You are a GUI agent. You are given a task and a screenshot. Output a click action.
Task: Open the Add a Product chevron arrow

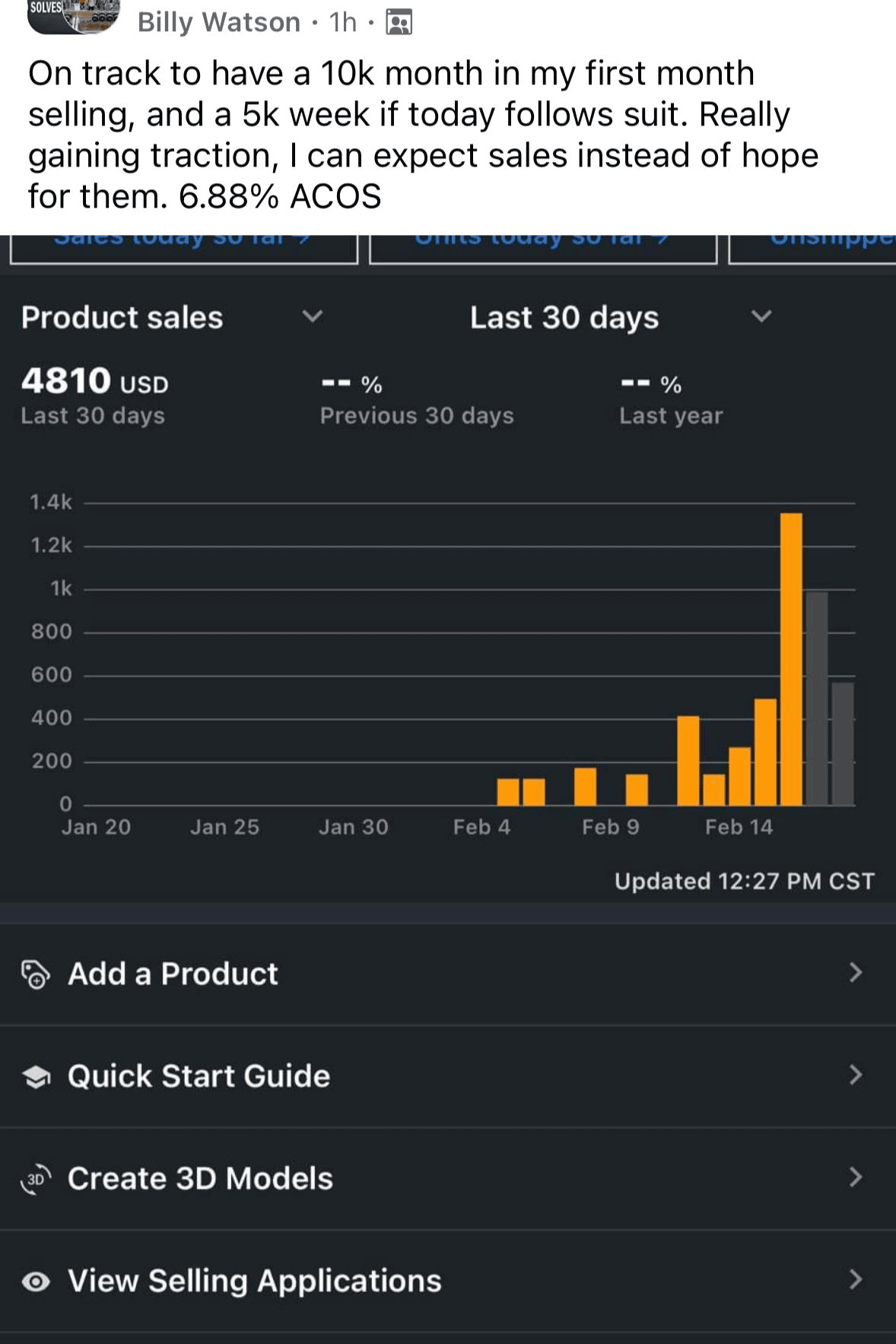click(856, 973)
